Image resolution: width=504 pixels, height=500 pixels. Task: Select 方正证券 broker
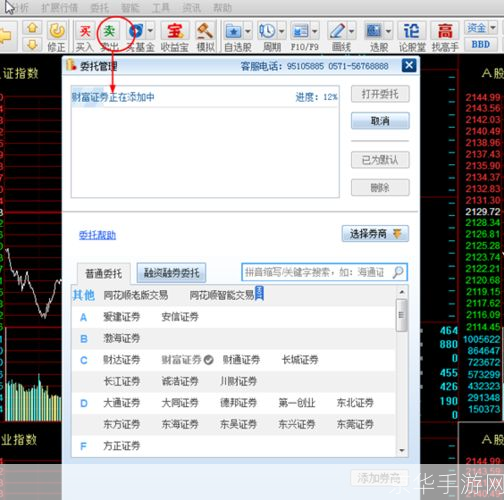(x=122, y=446)
